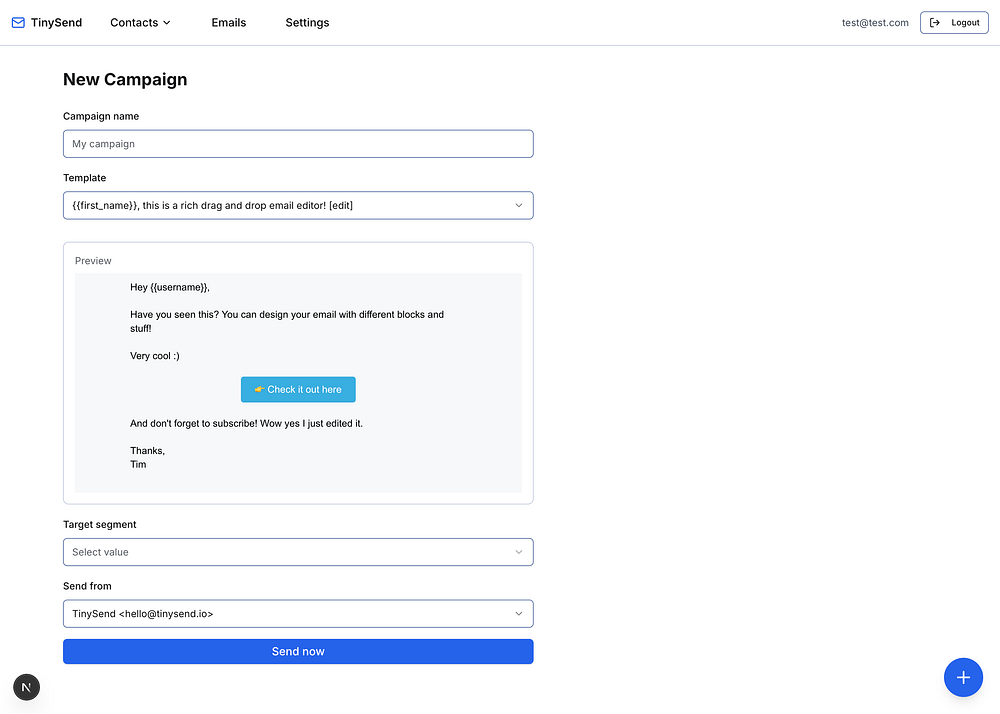This screenshot has height=714, width=1000.
Task: Focus the Campaign name input field
Action: tap(298, 144)
